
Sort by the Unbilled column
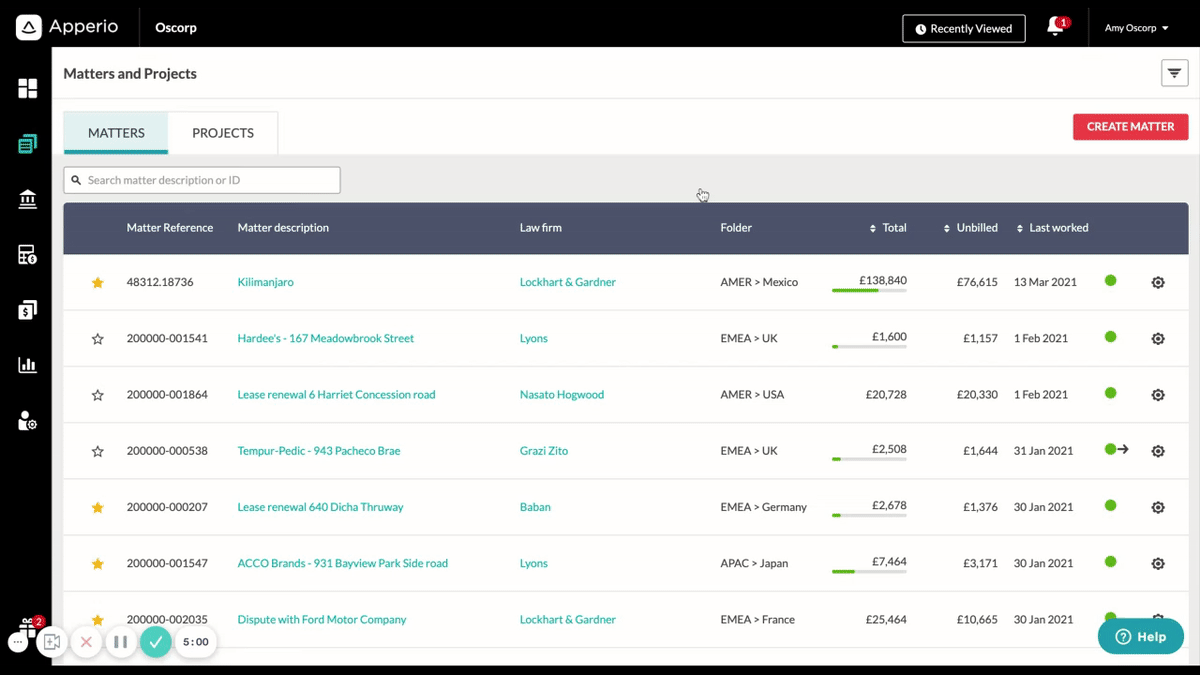click(x=970, y=228)
